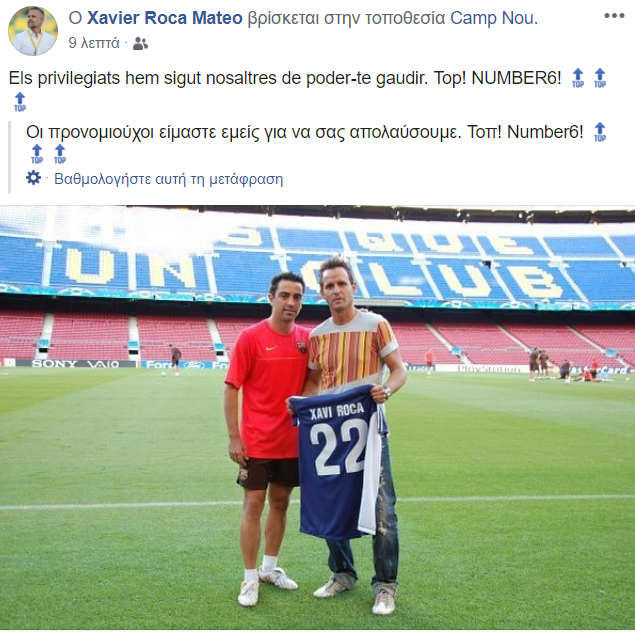Screen dimensions: 635x636
Task: Click the TOP emoji after translated 'Number6!'
Action: (600, 132)
